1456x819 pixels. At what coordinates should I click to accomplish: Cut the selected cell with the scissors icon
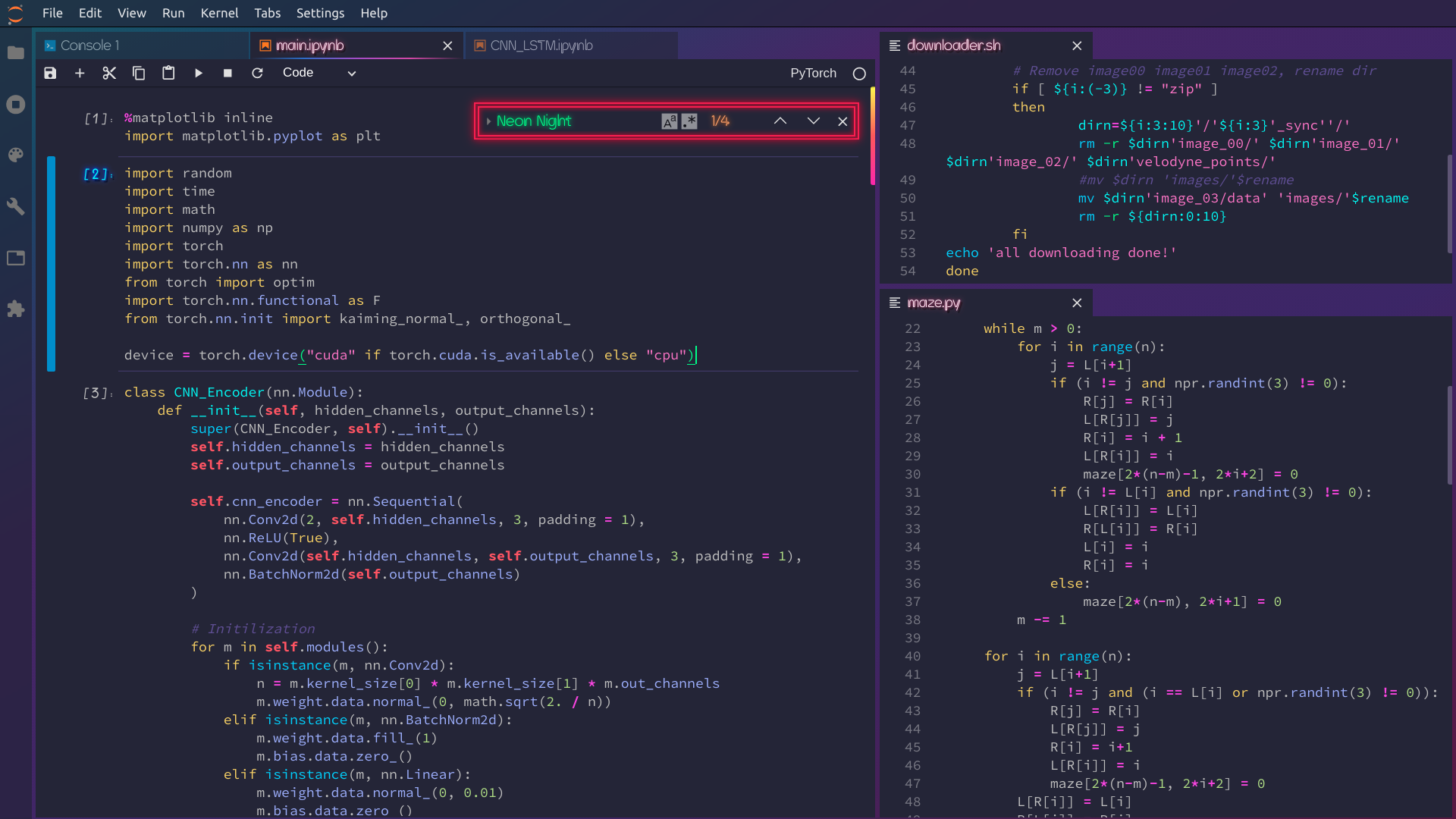[x=109, y=73]
